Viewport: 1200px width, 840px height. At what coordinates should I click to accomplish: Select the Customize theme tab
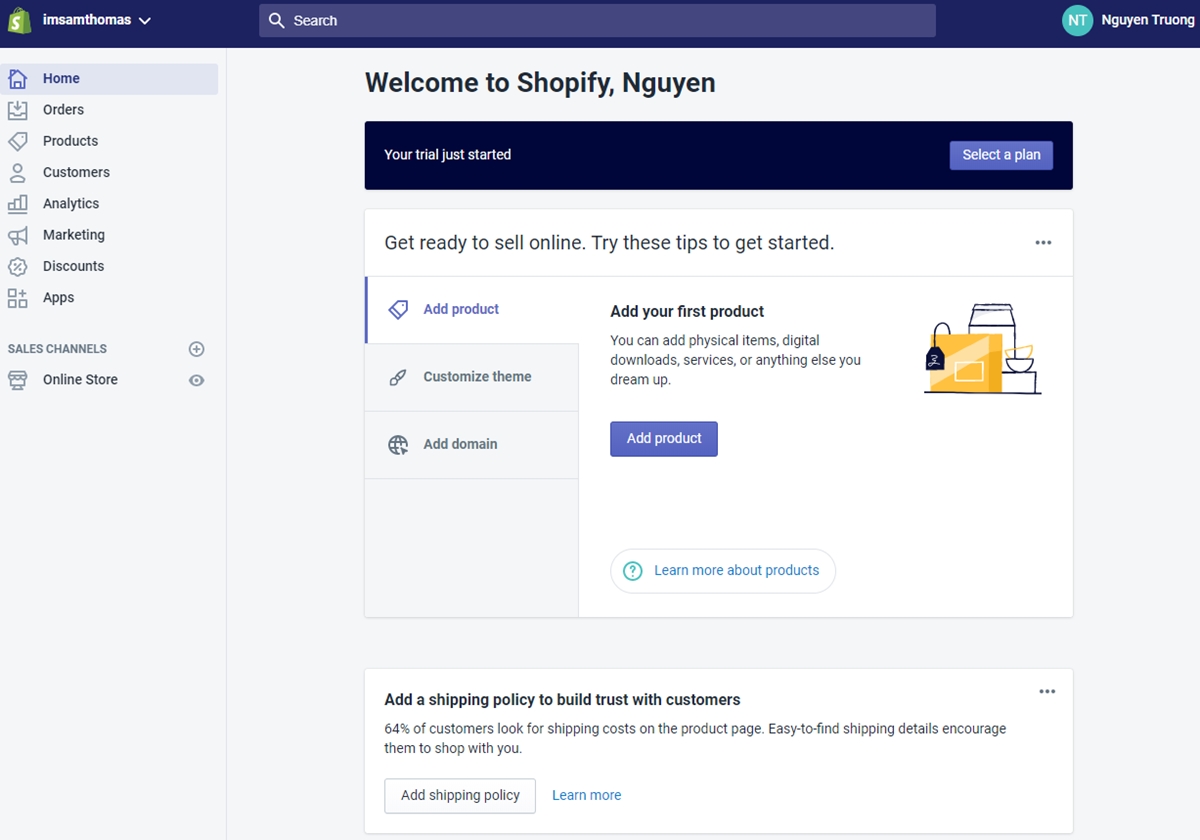(472, 377)
